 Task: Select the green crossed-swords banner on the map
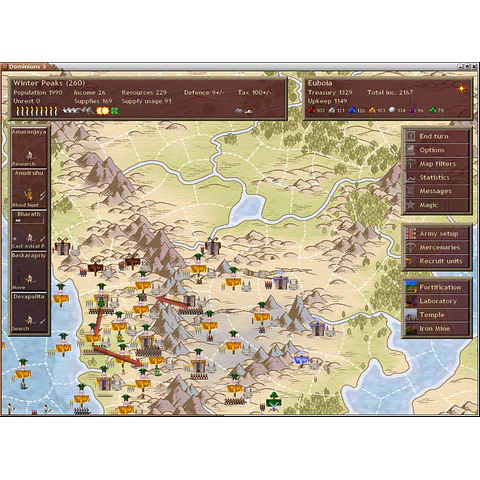click(274, 402)
